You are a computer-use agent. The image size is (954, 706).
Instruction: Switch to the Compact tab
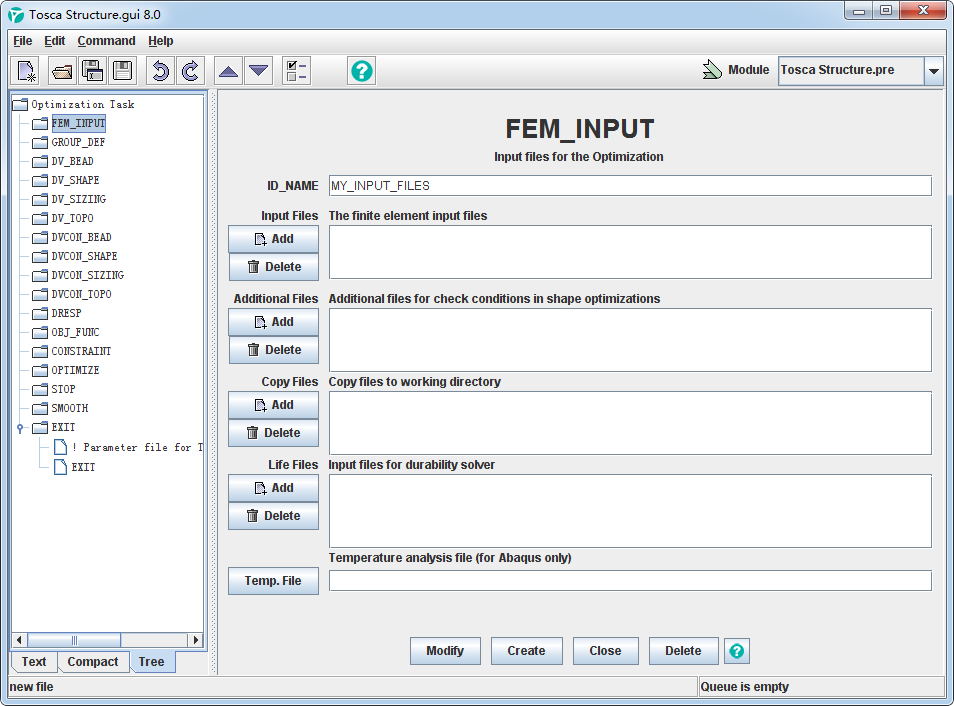click(92, 662)
